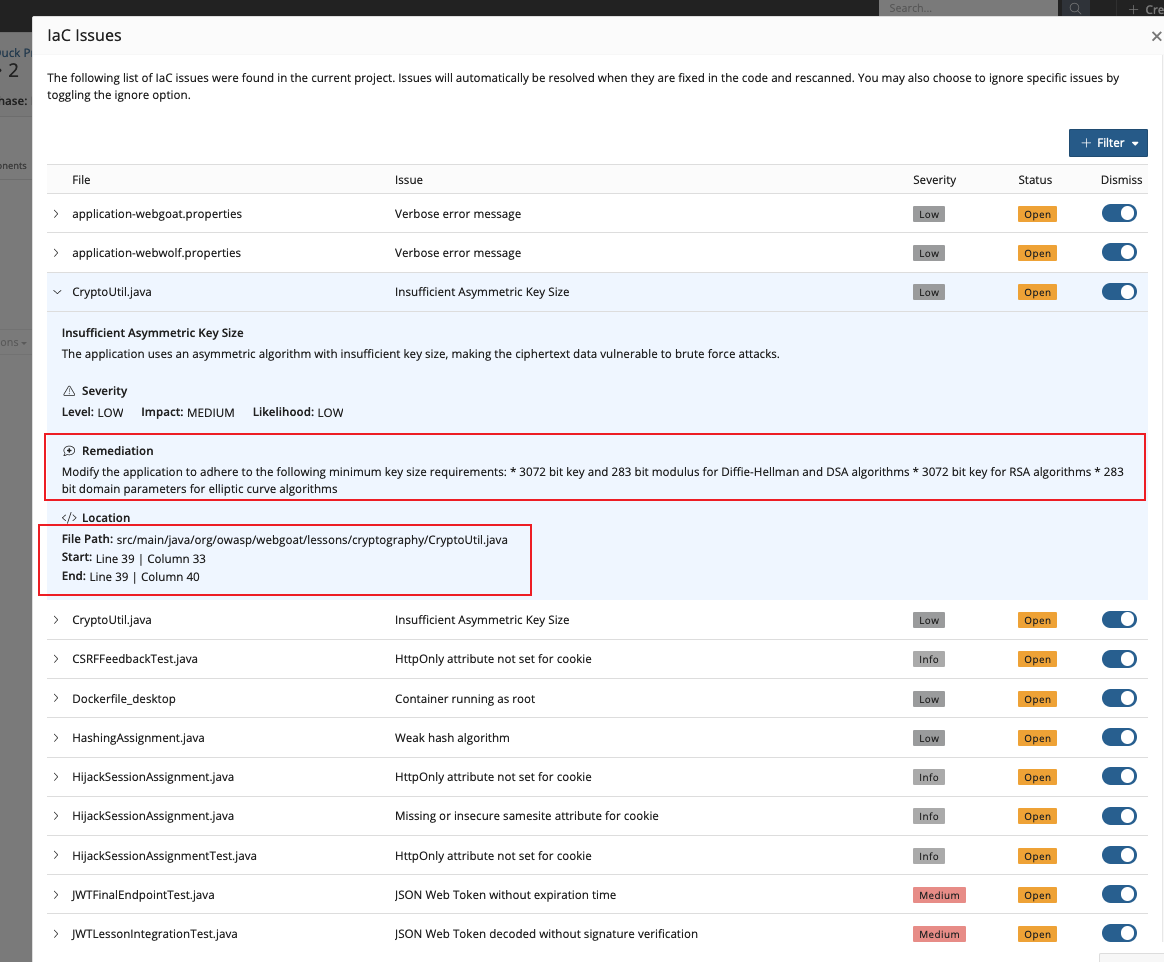Expand the Dockerfile_desktop row

[x=56, y=698]
